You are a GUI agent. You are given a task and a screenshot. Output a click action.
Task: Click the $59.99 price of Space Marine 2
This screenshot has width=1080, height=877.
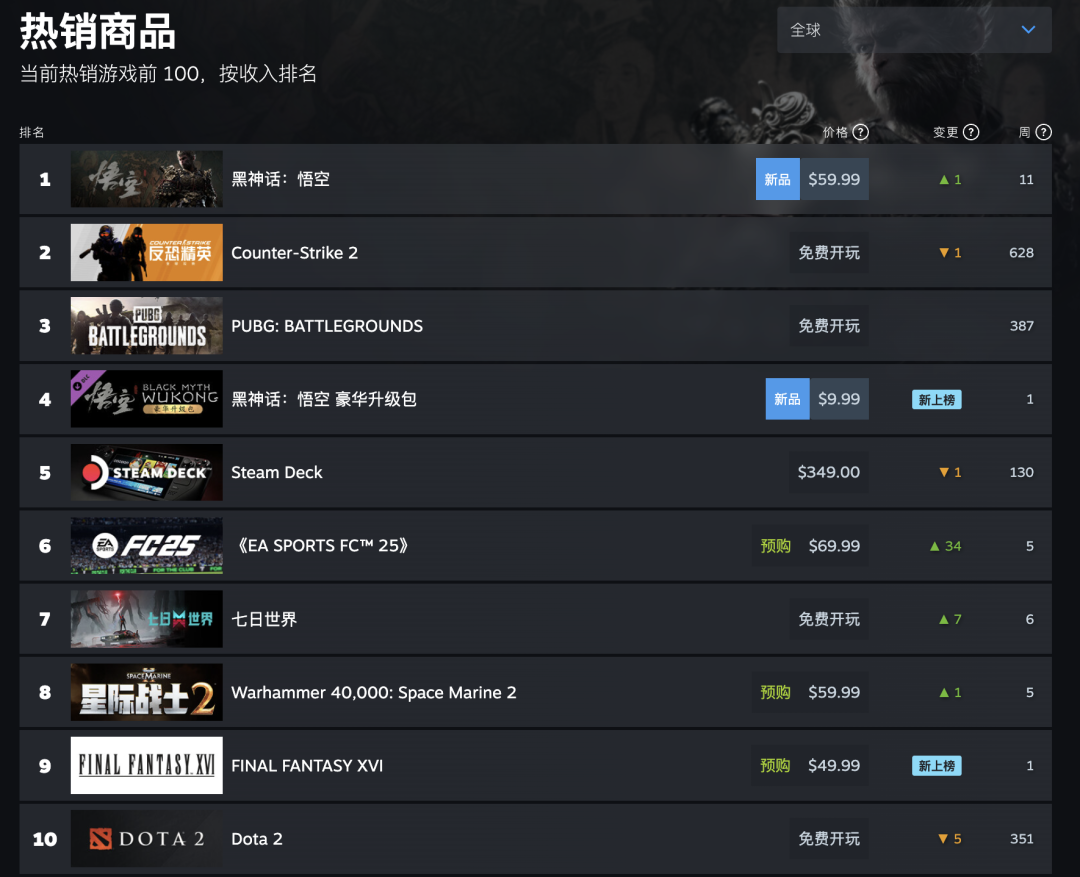(x=834, y=692)
